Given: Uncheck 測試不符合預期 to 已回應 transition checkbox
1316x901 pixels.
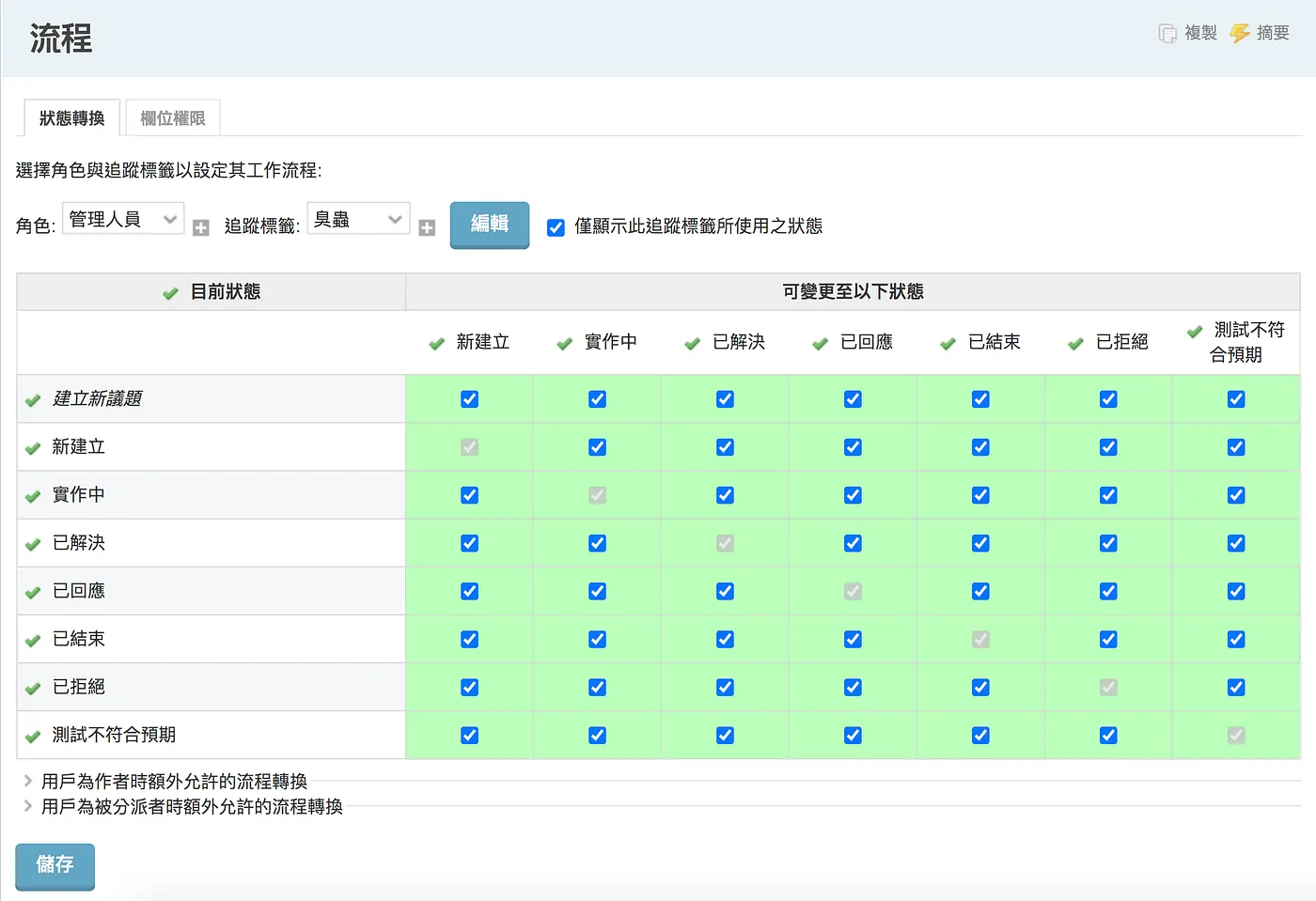Looking at the screenshot, I should tap(853, 736).
